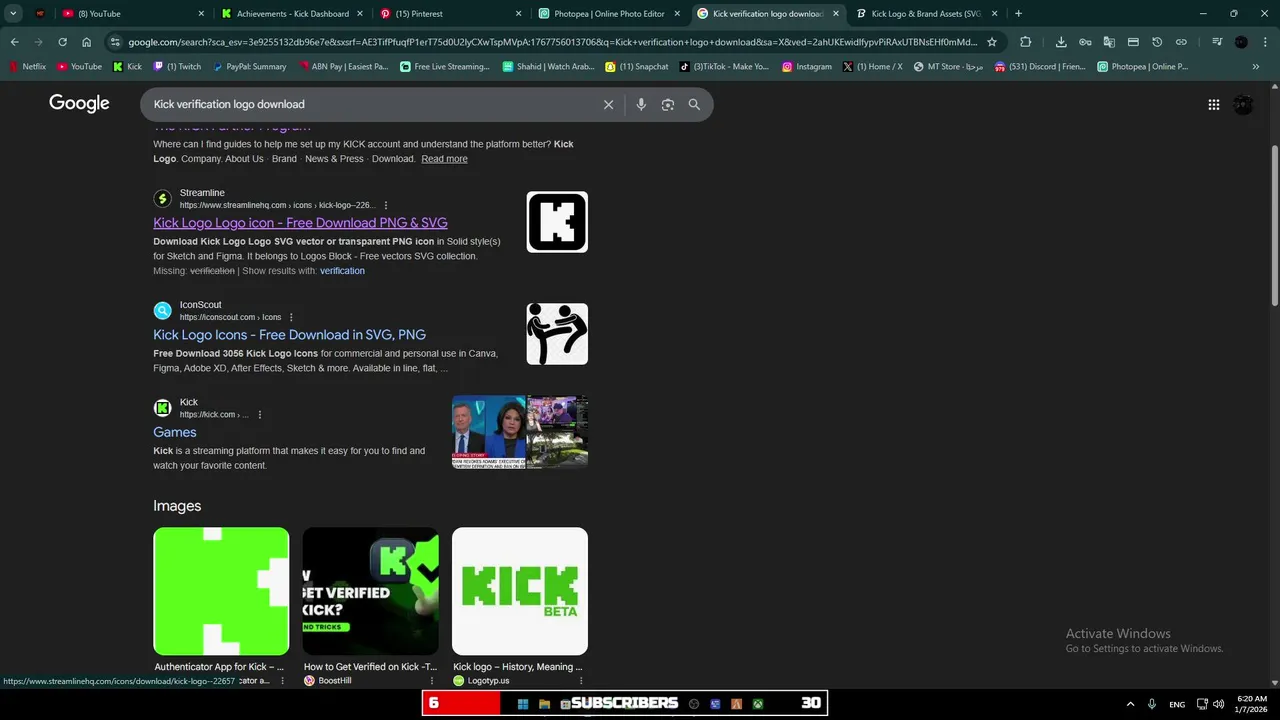Click the taskbar microphone icon
This screenshot has width=1280, height=720.
coord(1152,704)
